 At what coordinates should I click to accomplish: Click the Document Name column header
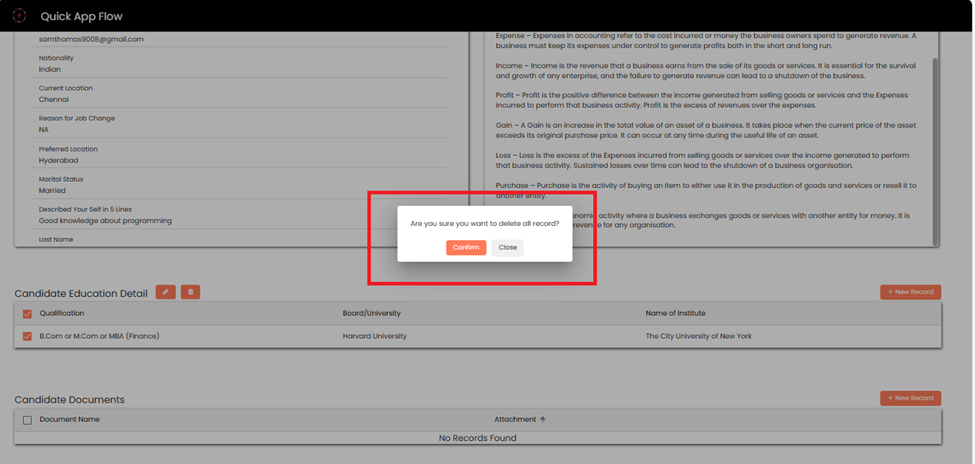click(69, 419)
